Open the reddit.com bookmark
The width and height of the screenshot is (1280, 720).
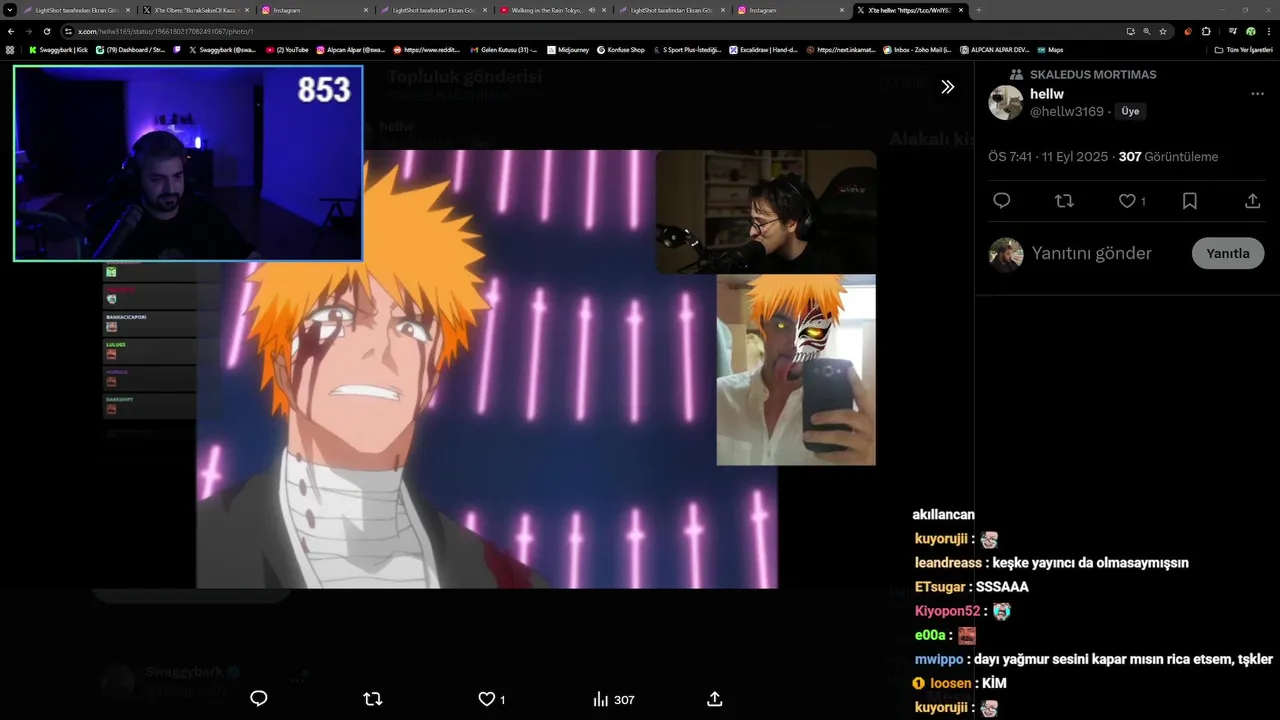[x=427, y=49]
